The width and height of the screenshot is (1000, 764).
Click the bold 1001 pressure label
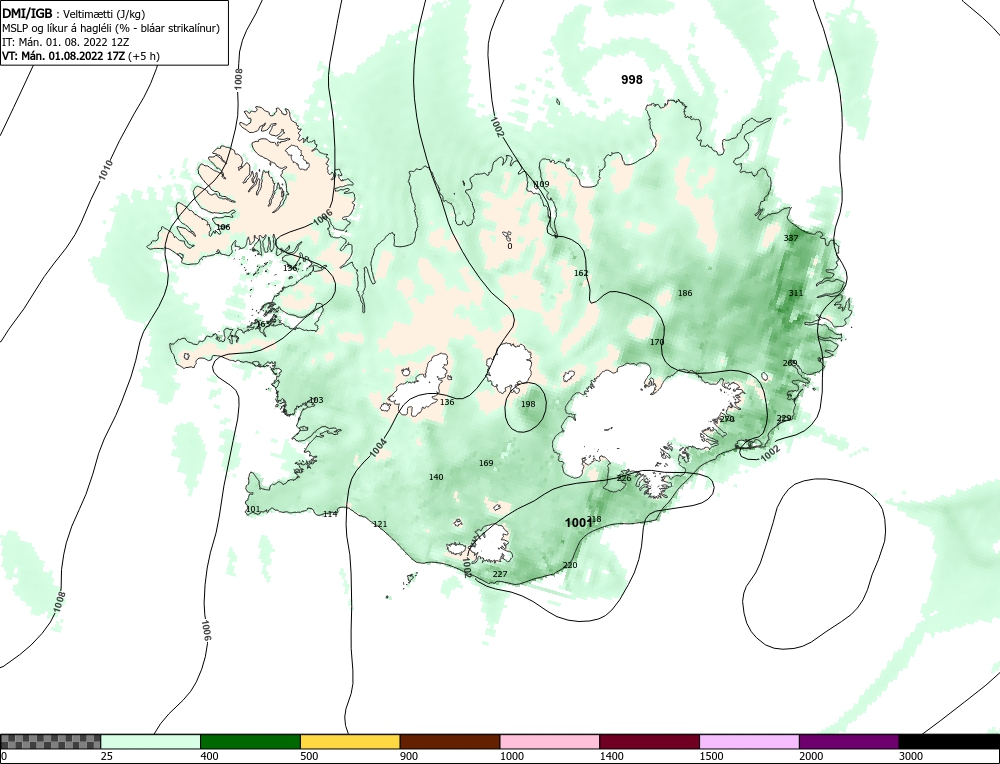[x=578, y=523]
